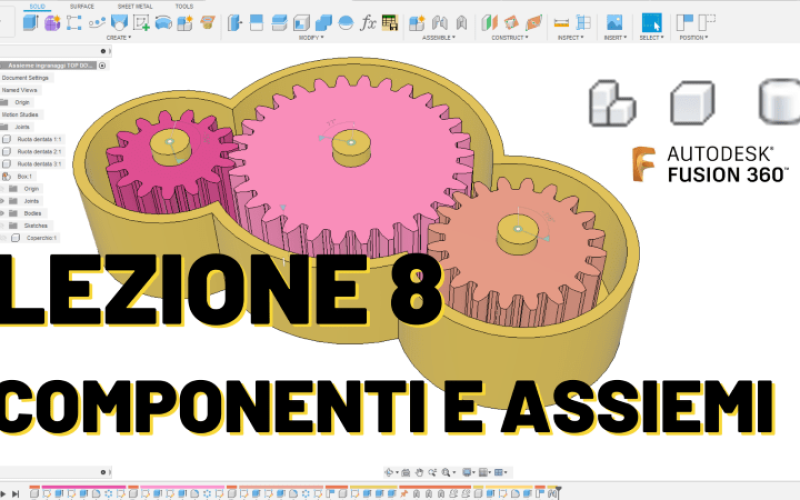This screenshot has width=800, height=500.
Task: Open the SELECT dropdown menu
Action: 652,38
